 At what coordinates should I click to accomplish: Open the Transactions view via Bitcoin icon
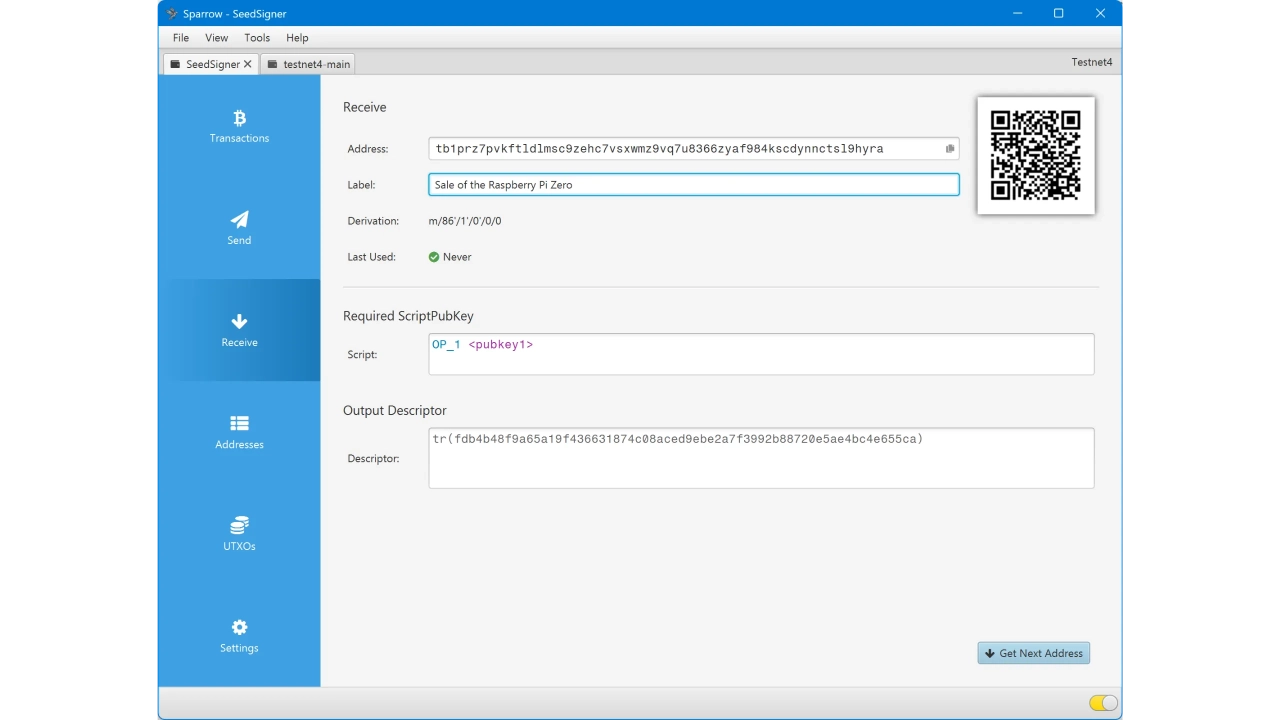pos(239,119)
